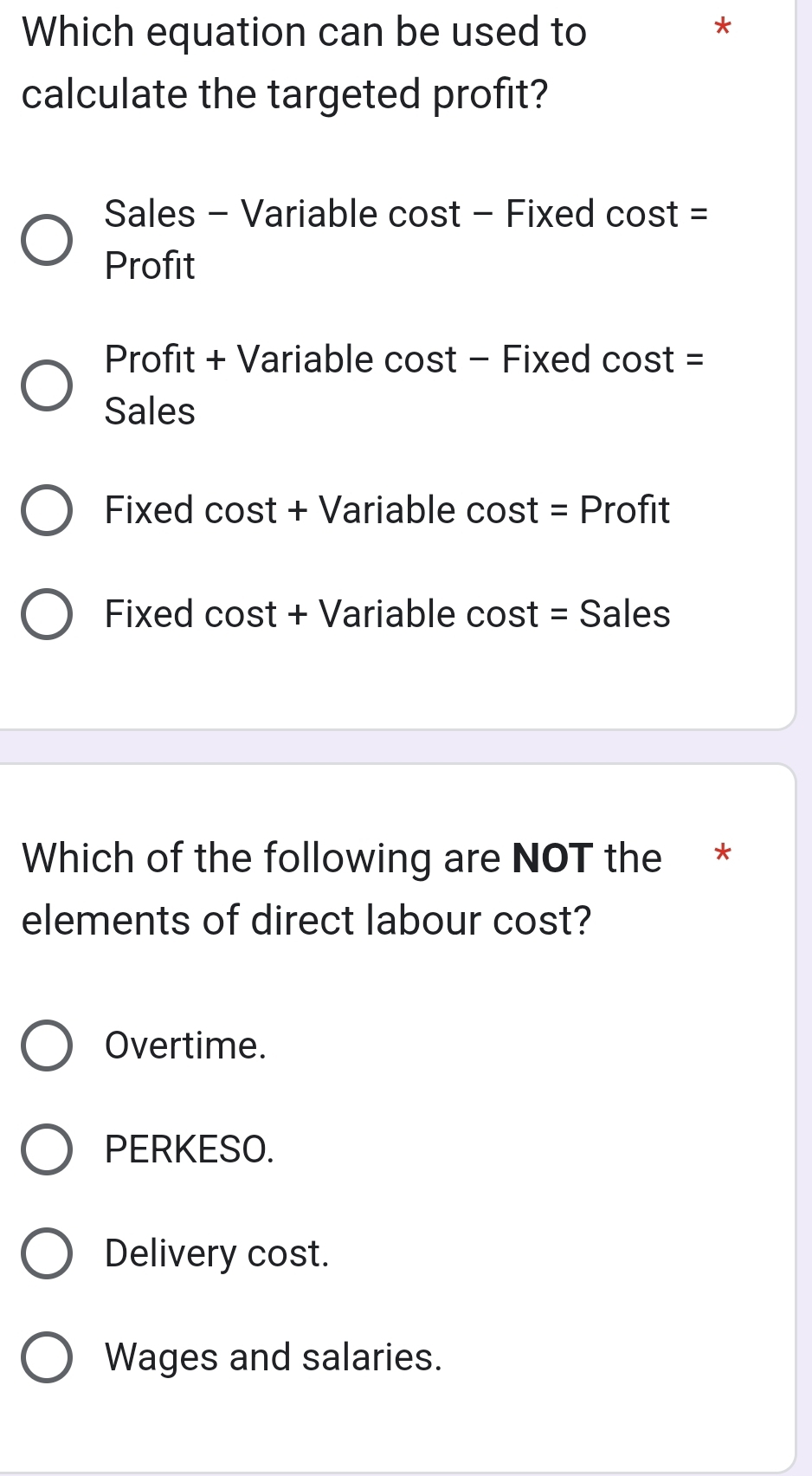This screenshot has width=812, height=1476.
Task: Pick 'Fixed cost + Variable cost = Sales' radio
Action: click(47, 614)
